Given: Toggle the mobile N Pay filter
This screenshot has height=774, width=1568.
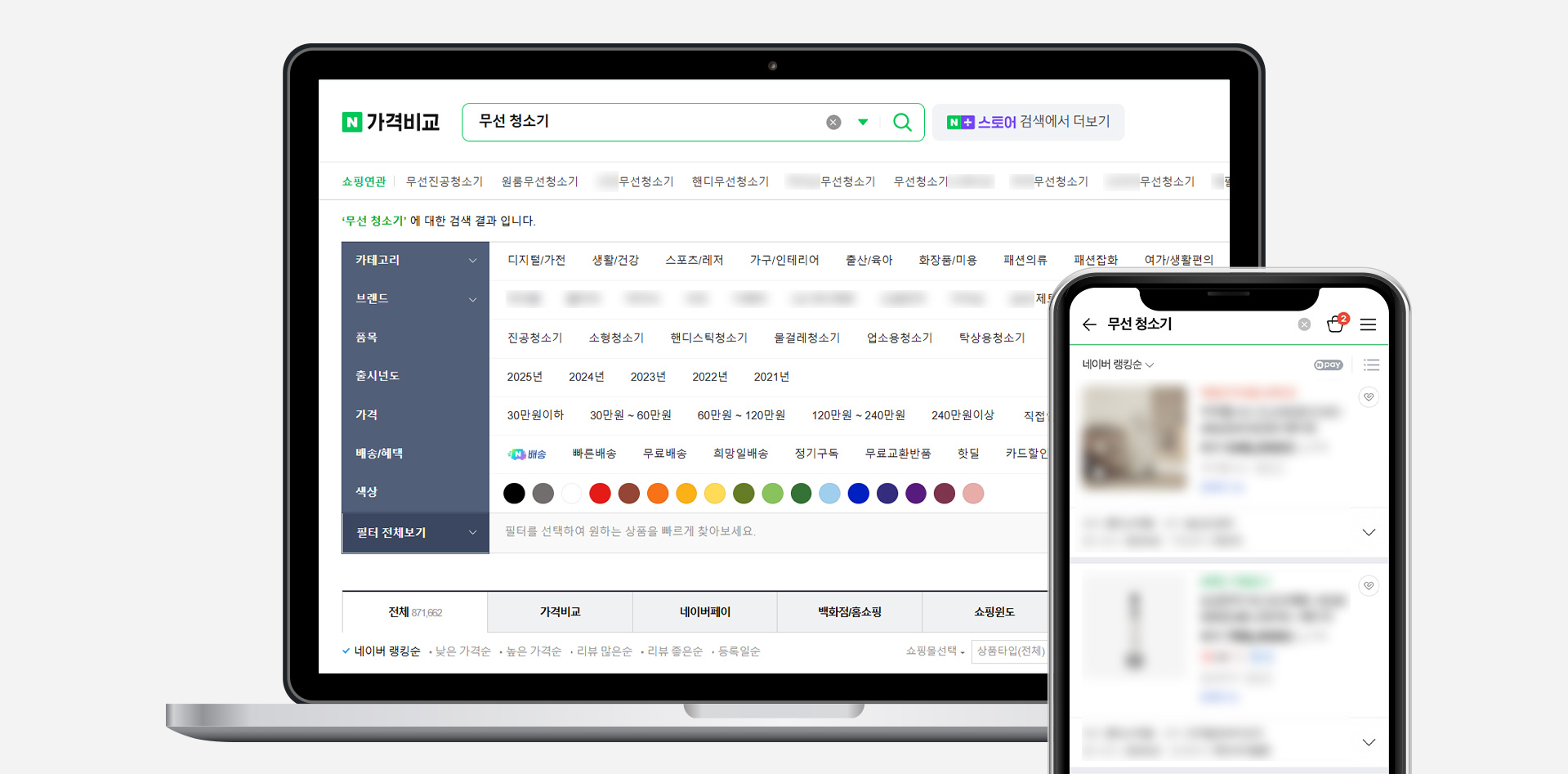Looking at the screenshot, I should [1328, 365].
